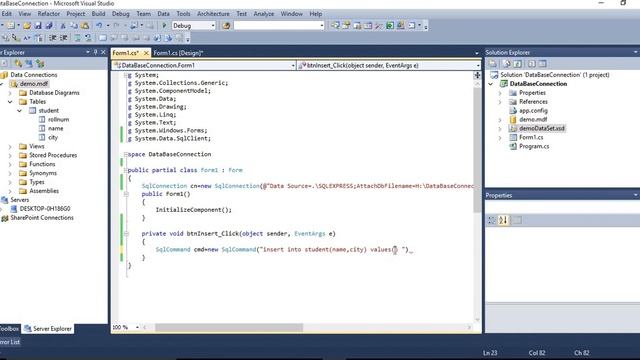640x360 pixels.
Task: Switch to the Toolbox bottom tab
Action: pos(9,329)
